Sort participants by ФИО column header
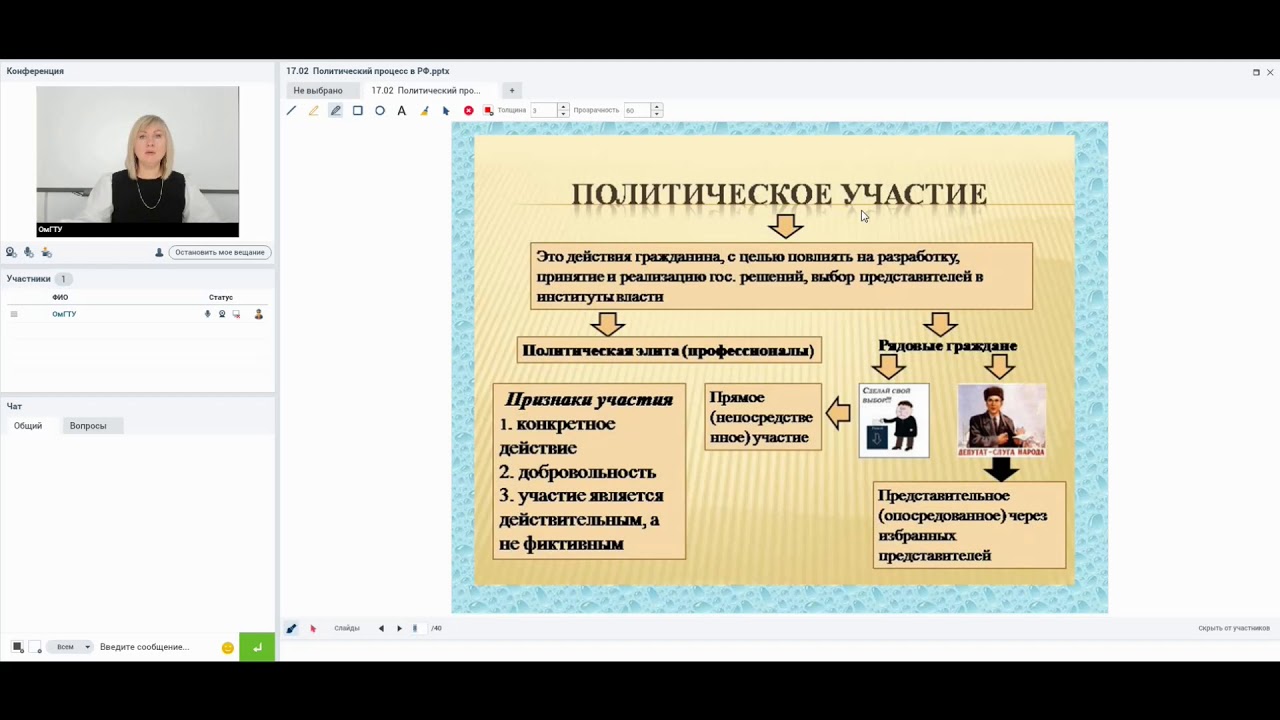 [x=60, y=297]
